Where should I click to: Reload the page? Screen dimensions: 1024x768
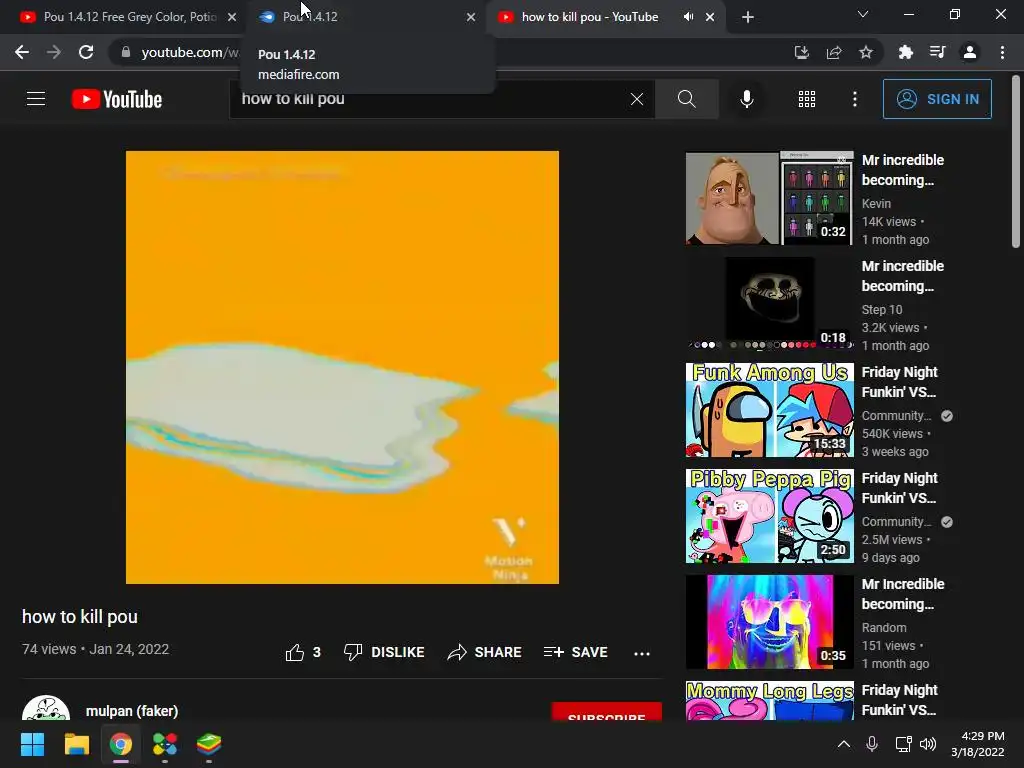click(x=86, y=52)
